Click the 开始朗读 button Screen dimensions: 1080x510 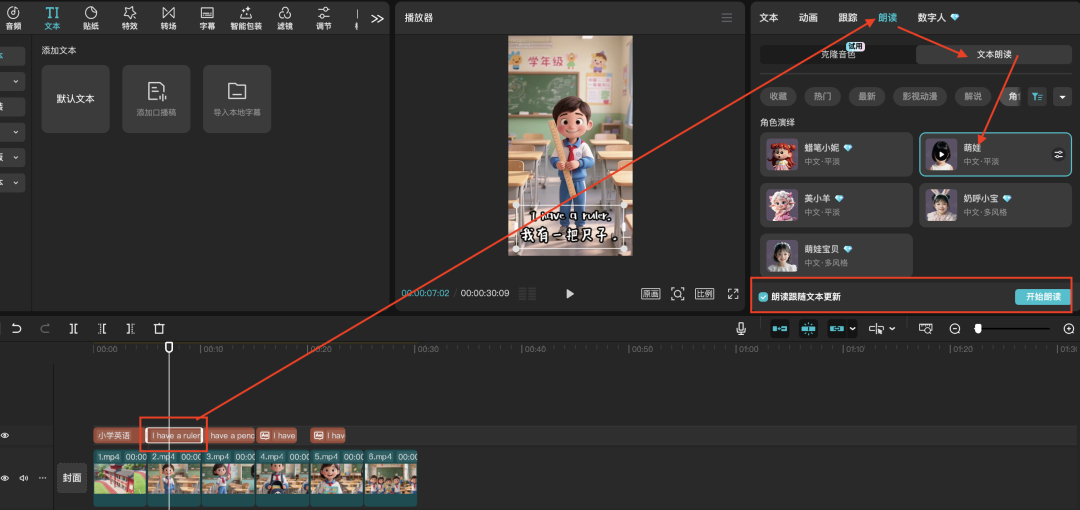pyautogui.click(x=1042, y=297)
